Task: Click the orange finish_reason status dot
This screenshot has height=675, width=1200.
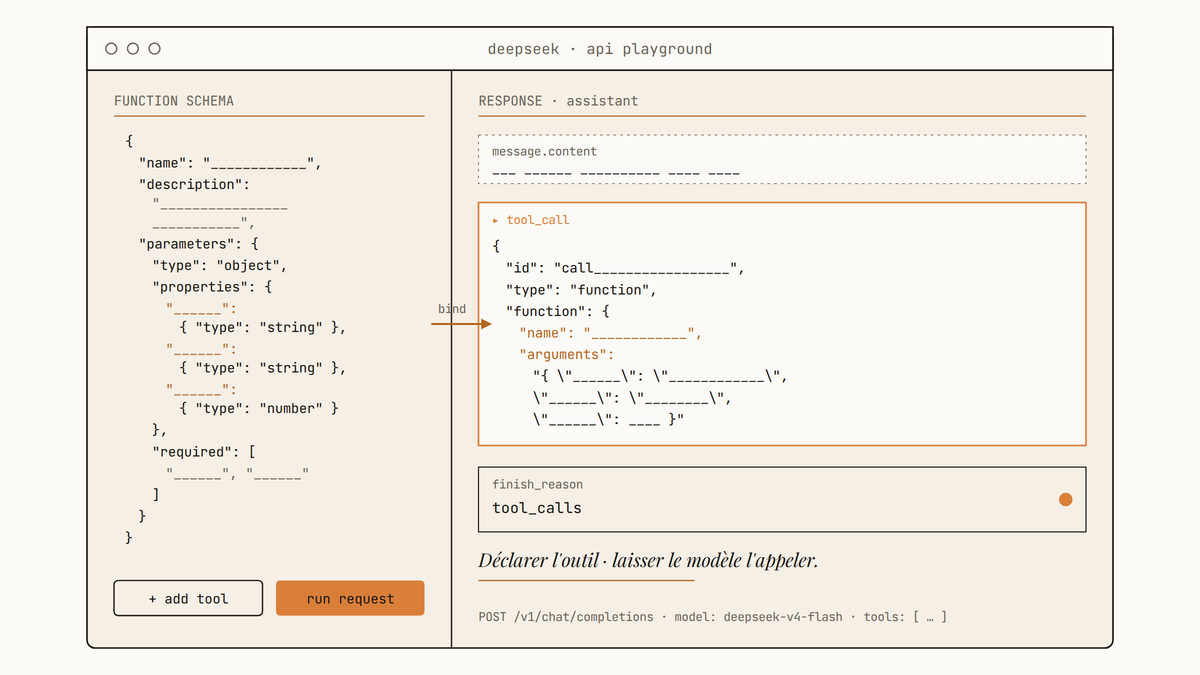Action: [x=1065, y=499]
